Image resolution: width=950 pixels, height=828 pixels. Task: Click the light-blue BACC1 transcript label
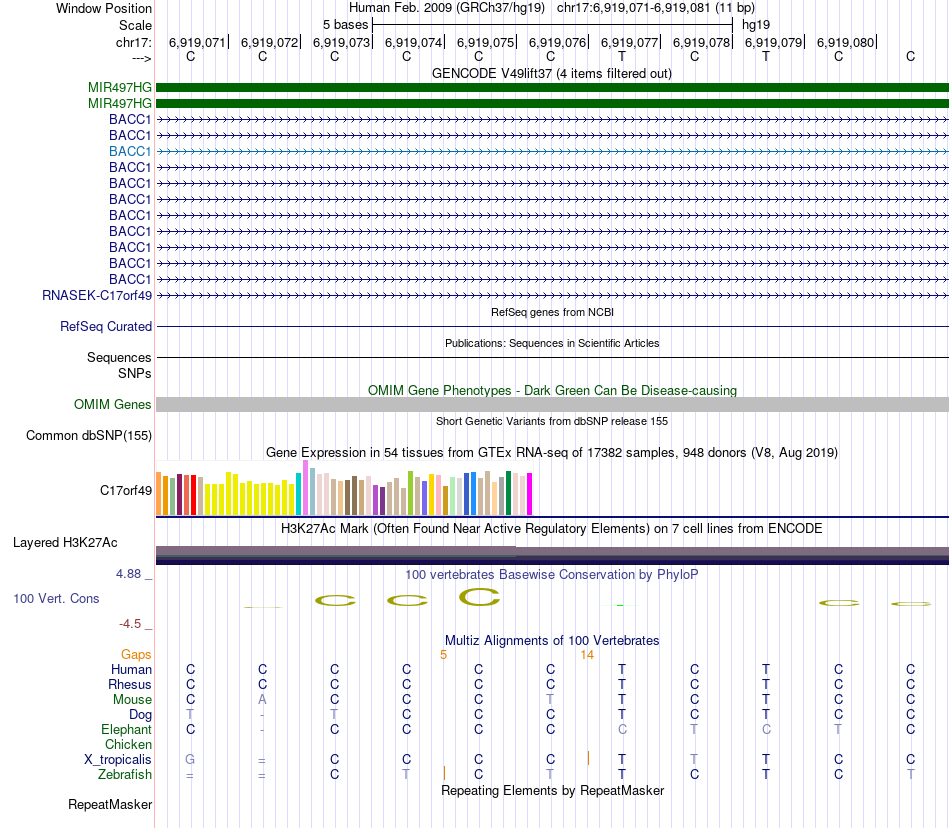pyautogui.click(x=130, y=151)
